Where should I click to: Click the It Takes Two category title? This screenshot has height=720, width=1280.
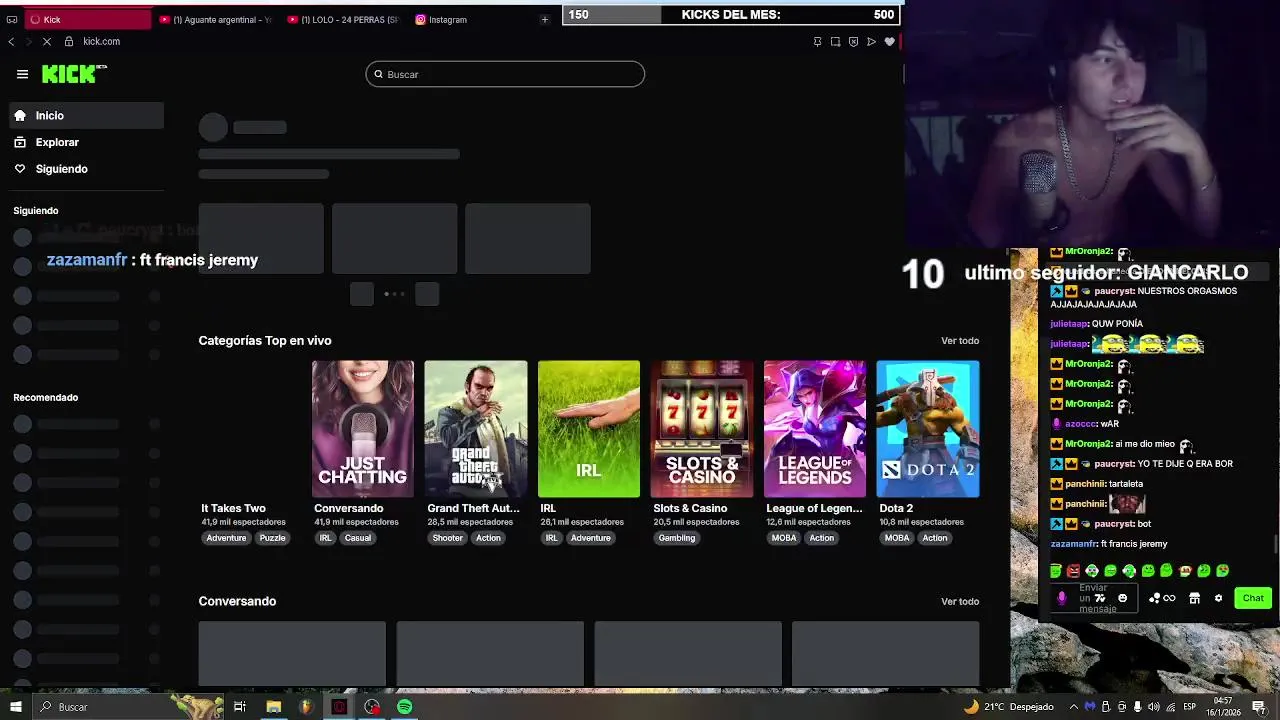pos(233,508)
